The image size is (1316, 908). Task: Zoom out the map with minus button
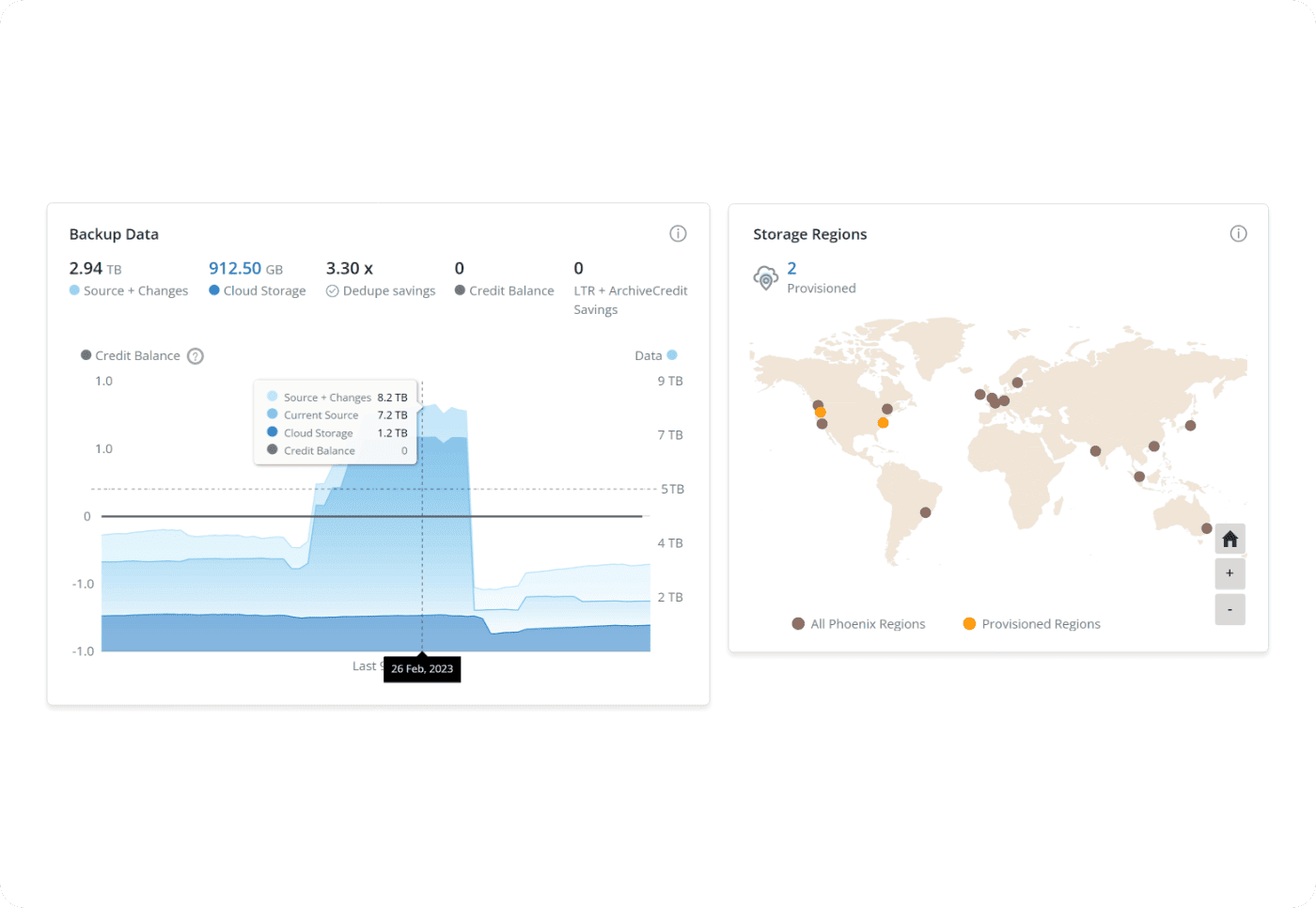(x=1230, y=610)
